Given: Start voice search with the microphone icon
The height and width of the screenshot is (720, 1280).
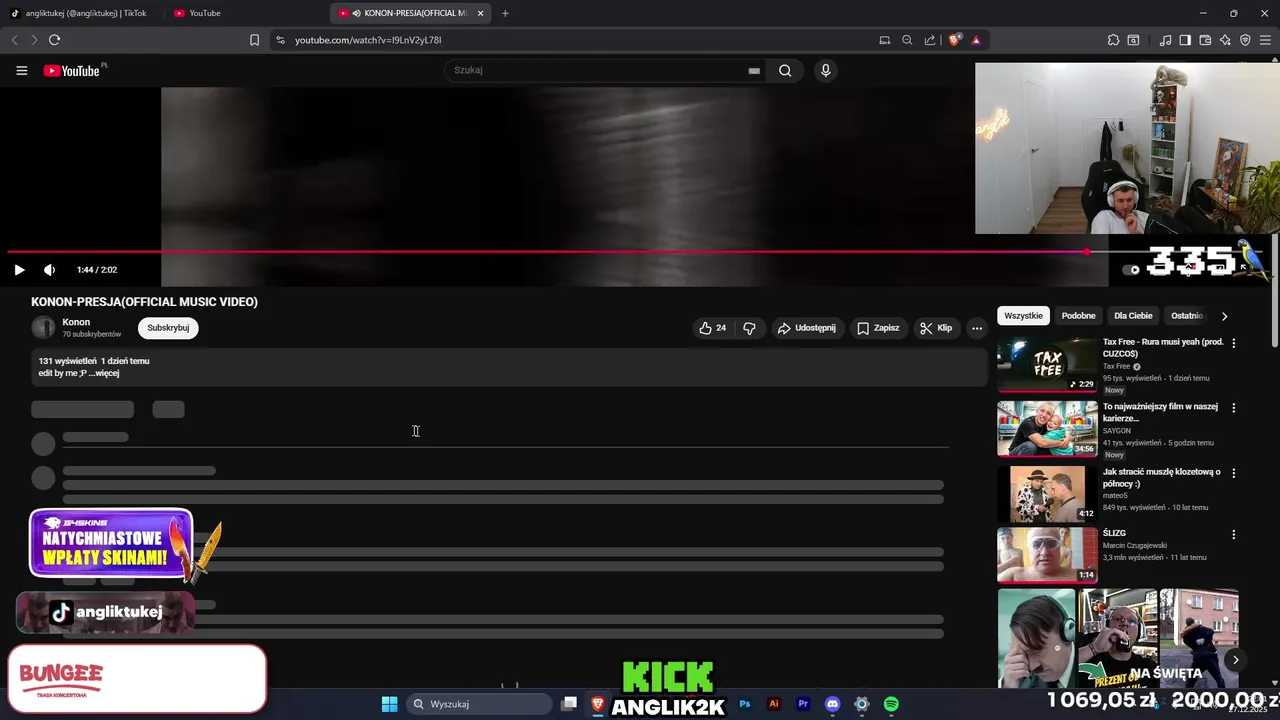Looking at the screenshot, I should [825, 71].
